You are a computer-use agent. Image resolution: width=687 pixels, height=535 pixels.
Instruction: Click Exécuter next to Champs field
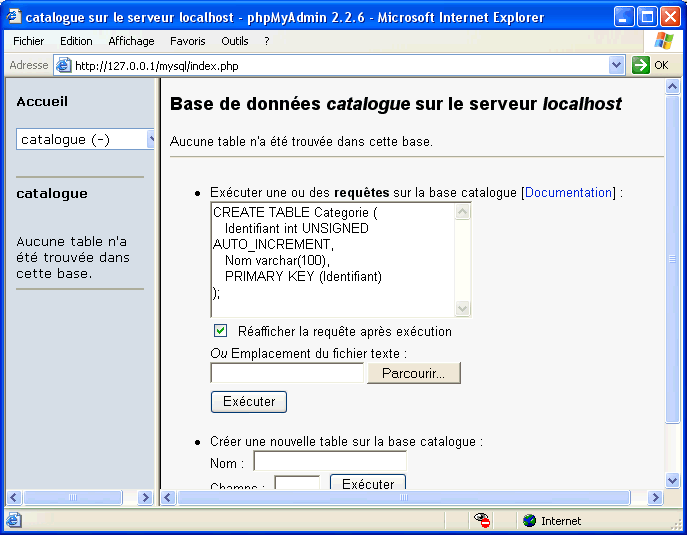click(x=368, y=482)
